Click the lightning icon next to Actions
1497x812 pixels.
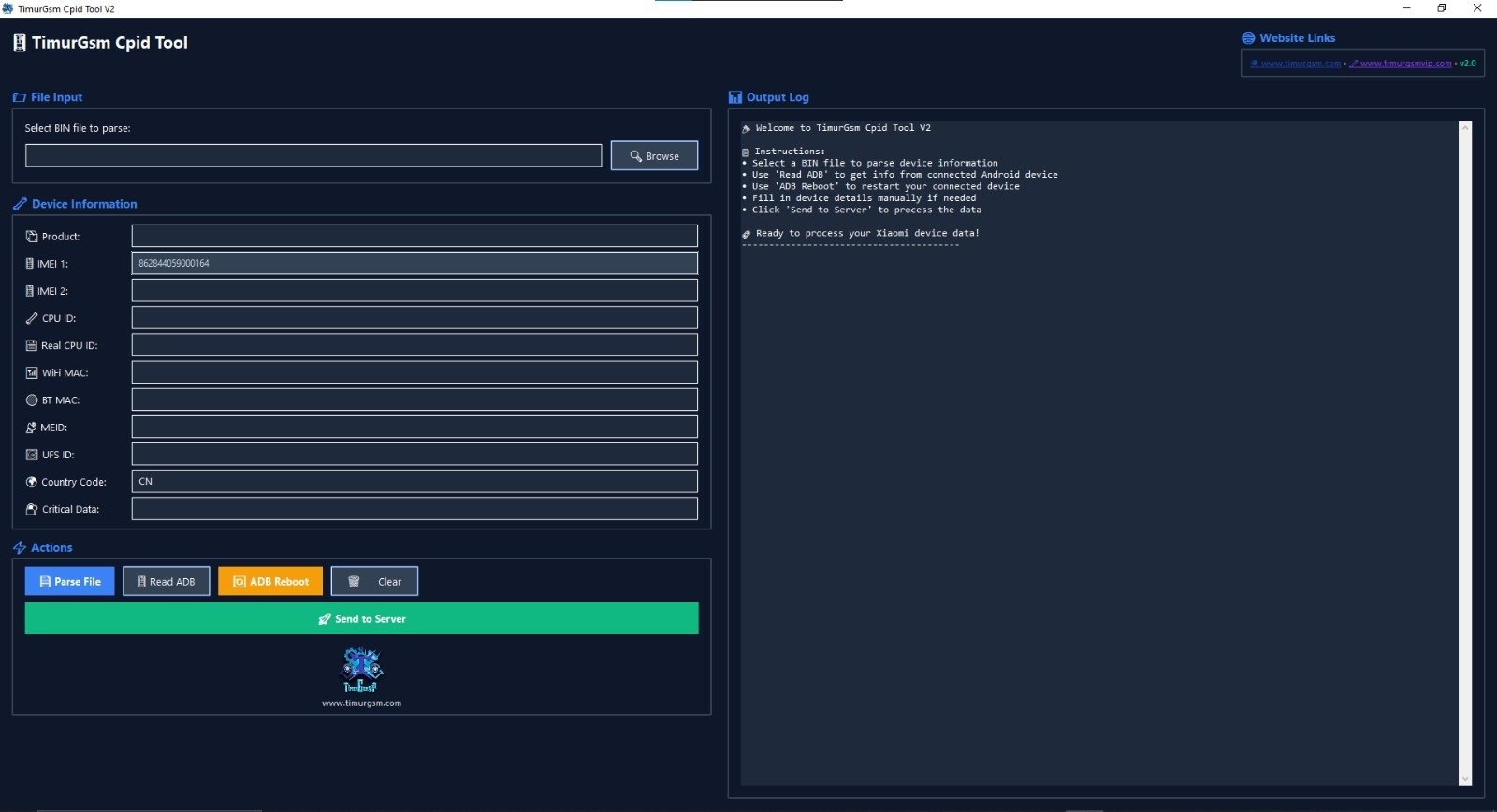(20, 547)
